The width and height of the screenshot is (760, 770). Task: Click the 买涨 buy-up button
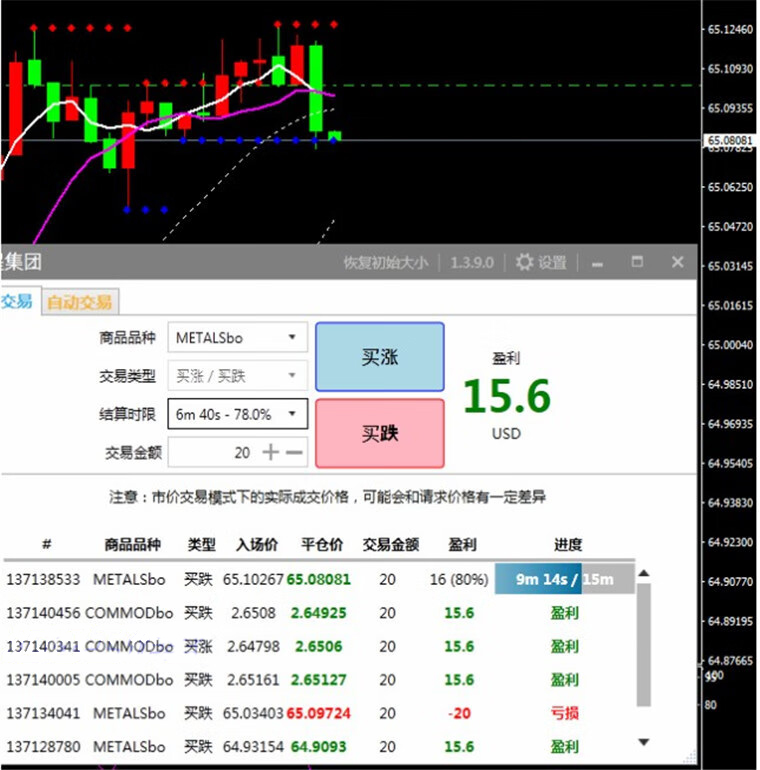380,357
